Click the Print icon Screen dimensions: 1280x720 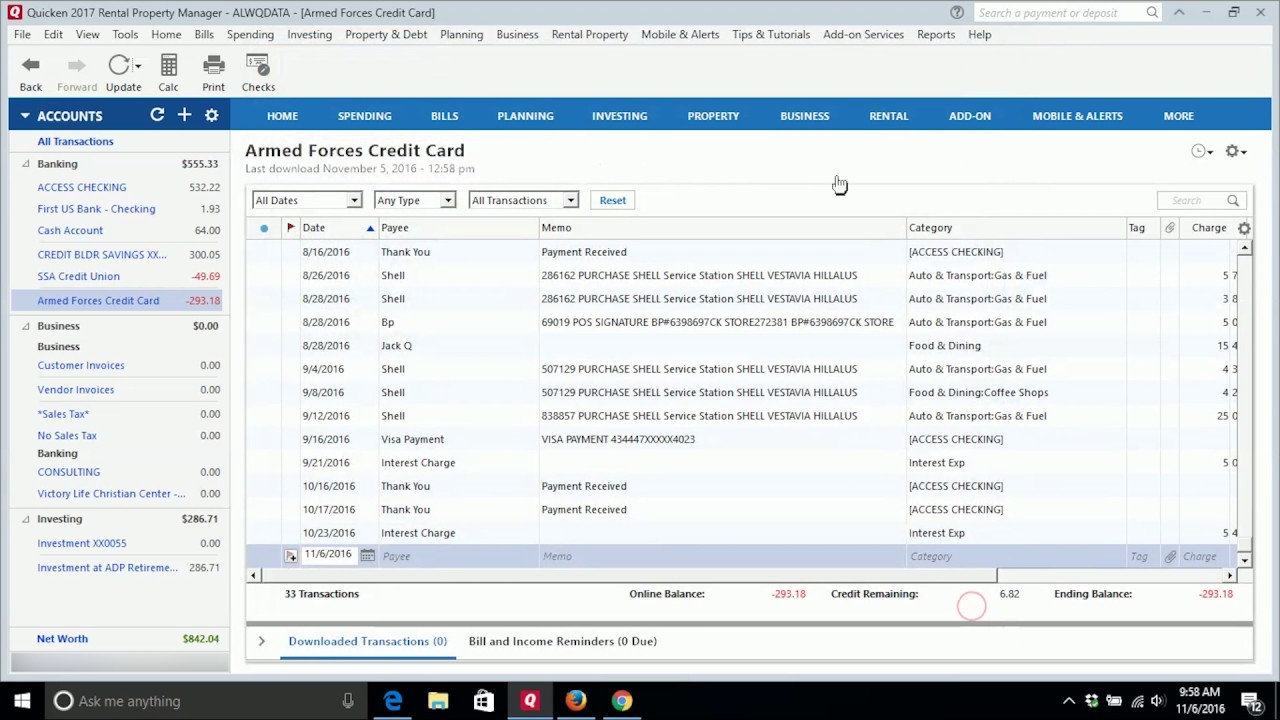coord(213,65)
